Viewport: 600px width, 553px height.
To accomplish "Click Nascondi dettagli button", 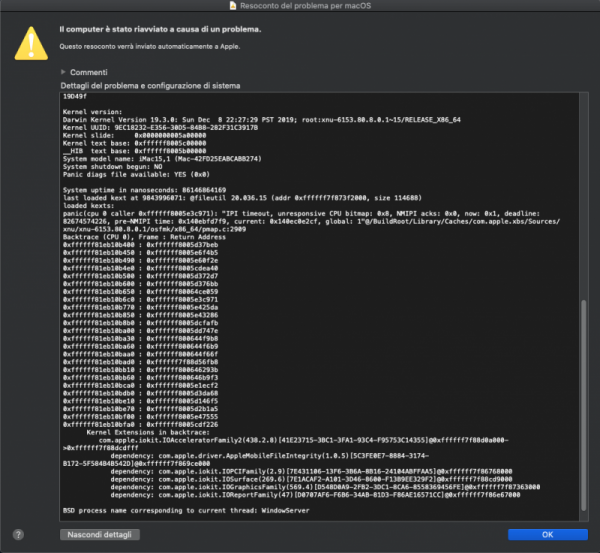I will (99, 534).
